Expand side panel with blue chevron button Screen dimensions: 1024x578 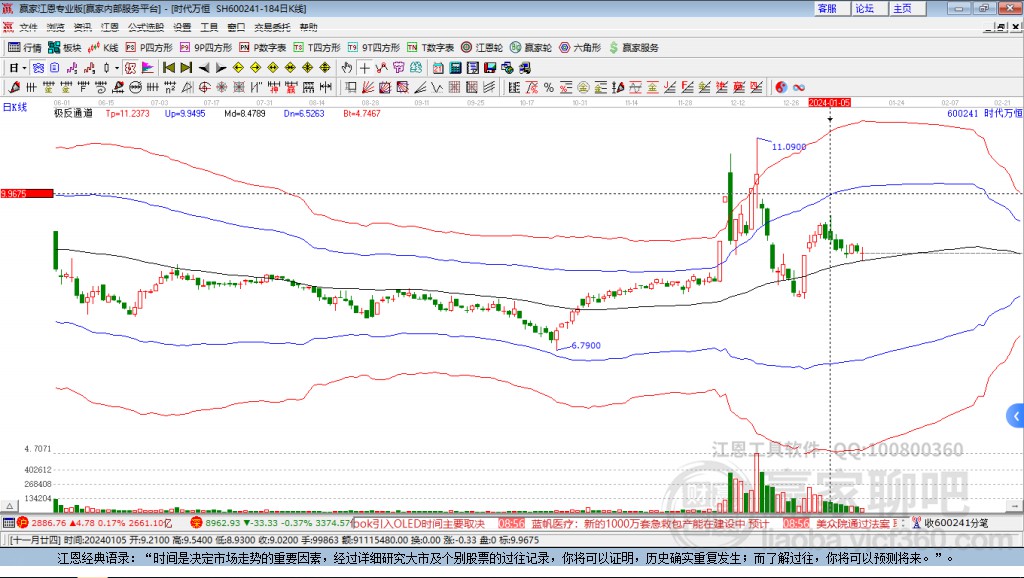point(1015,415)
